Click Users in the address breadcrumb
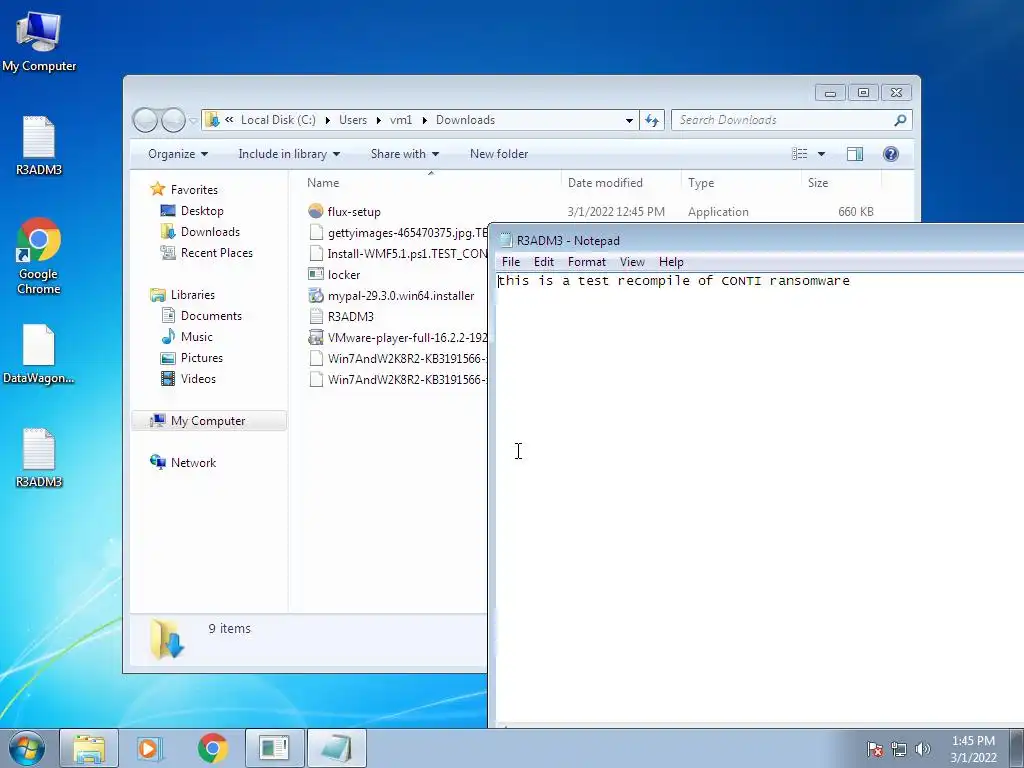Viewport: 1024px width, 768px height. [353, 120]
